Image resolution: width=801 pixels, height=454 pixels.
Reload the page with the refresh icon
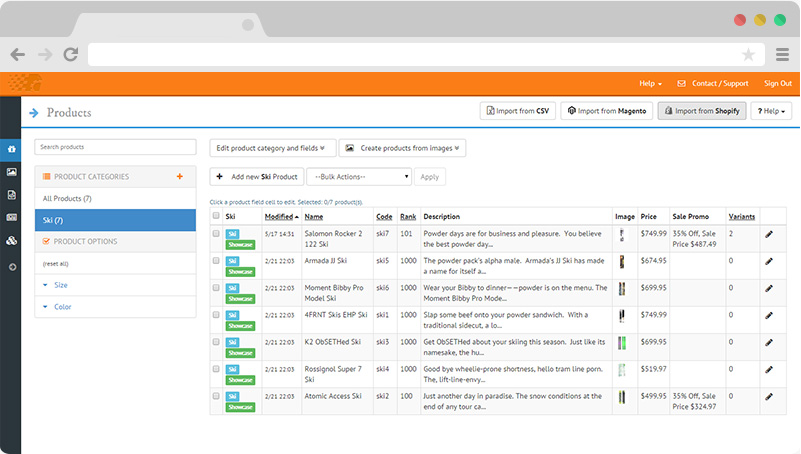click(71, 54)
